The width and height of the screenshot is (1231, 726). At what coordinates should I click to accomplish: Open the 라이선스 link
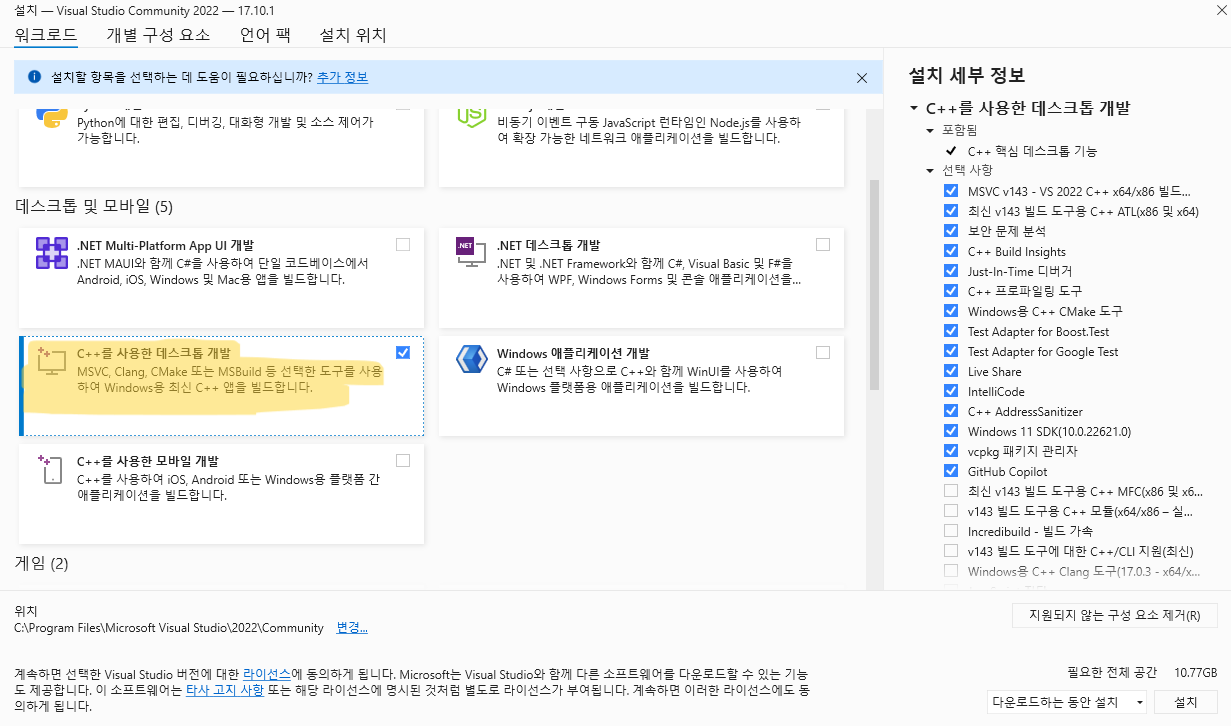(x=267, y=674)
